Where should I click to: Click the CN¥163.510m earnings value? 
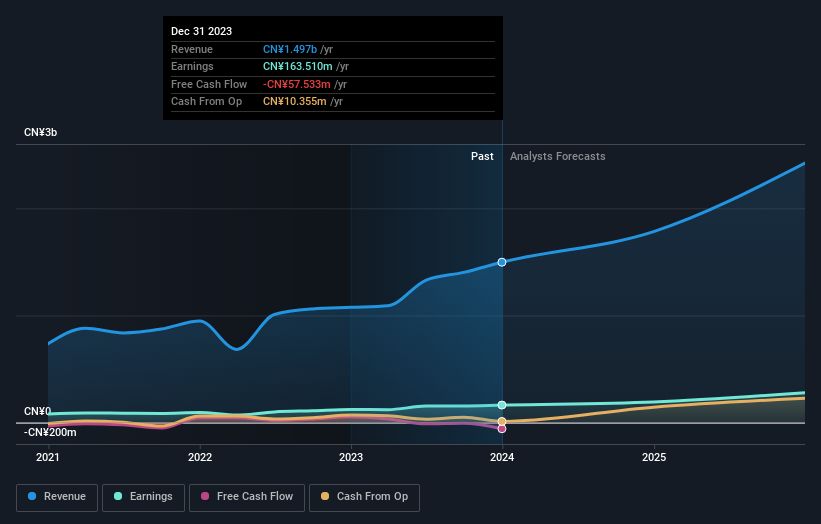pyautogui.click(x=297, y=66)
